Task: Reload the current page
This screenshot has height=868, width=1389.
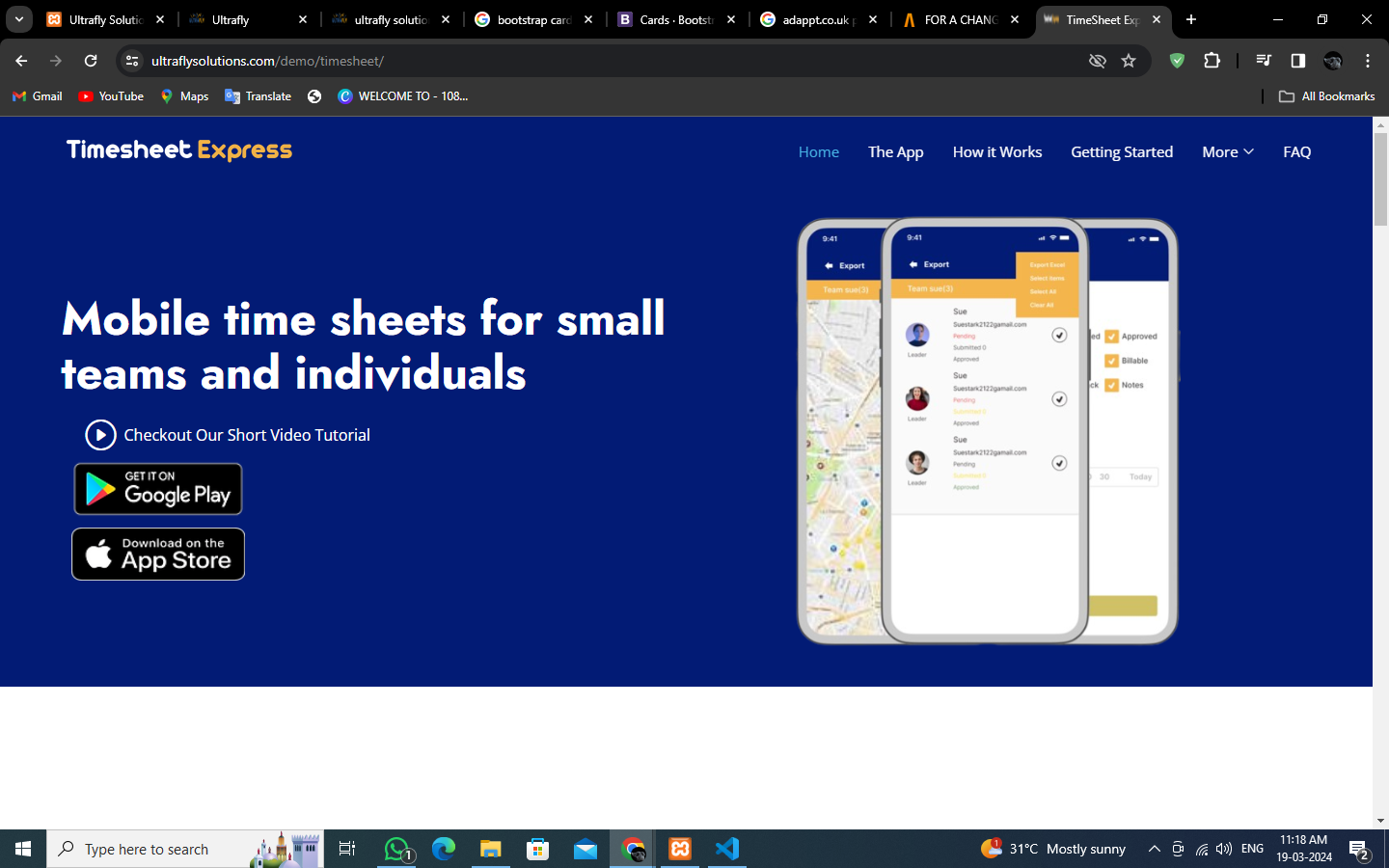Action: [x=91, y=61]
